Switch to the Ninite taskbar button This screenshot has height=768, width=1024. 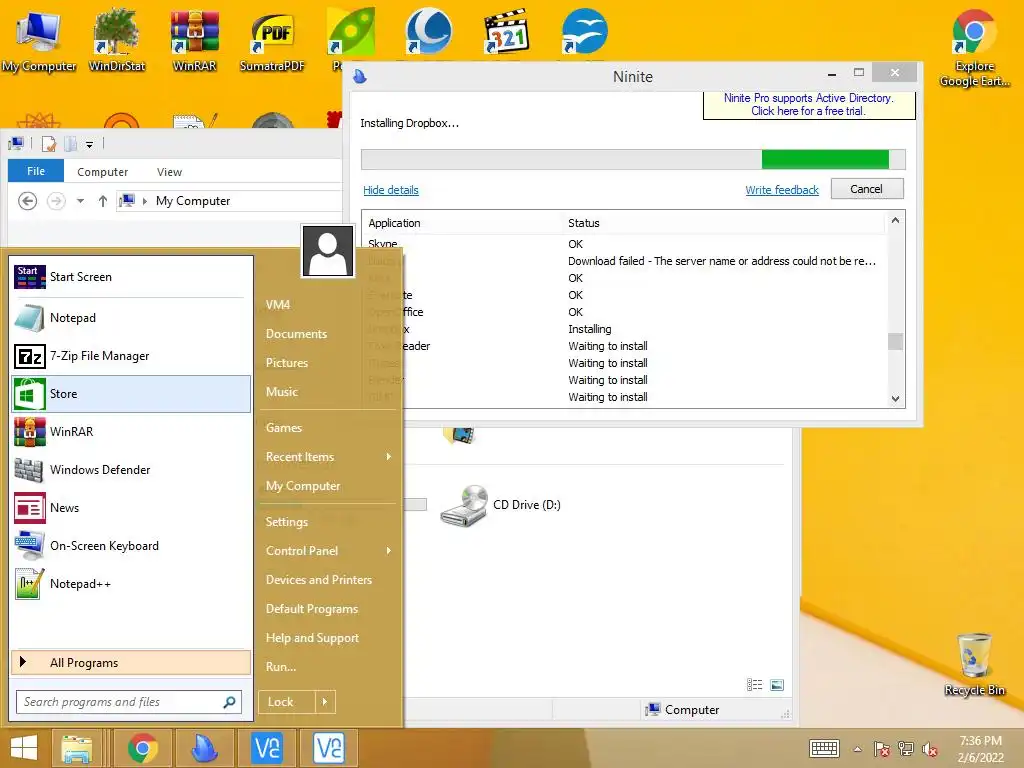pos(204,748)
